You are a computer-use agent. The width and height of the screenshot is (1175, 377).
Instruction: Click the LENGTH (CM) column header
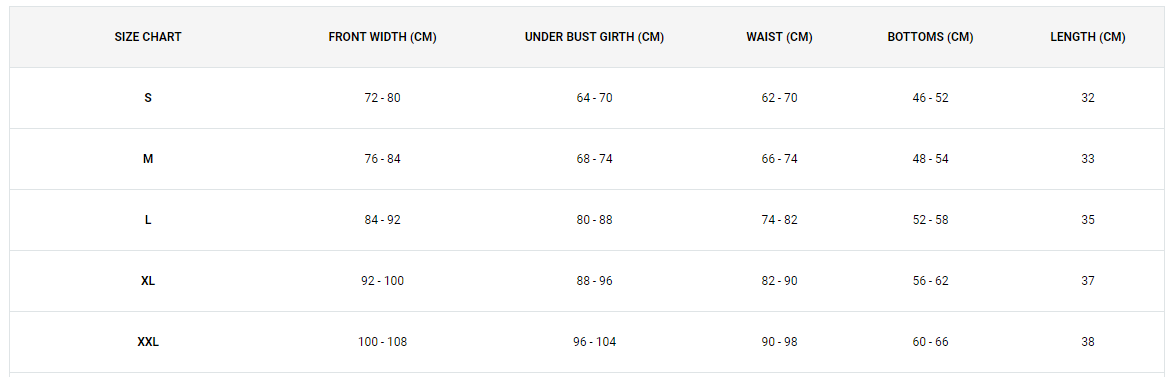coord(1087,37)
